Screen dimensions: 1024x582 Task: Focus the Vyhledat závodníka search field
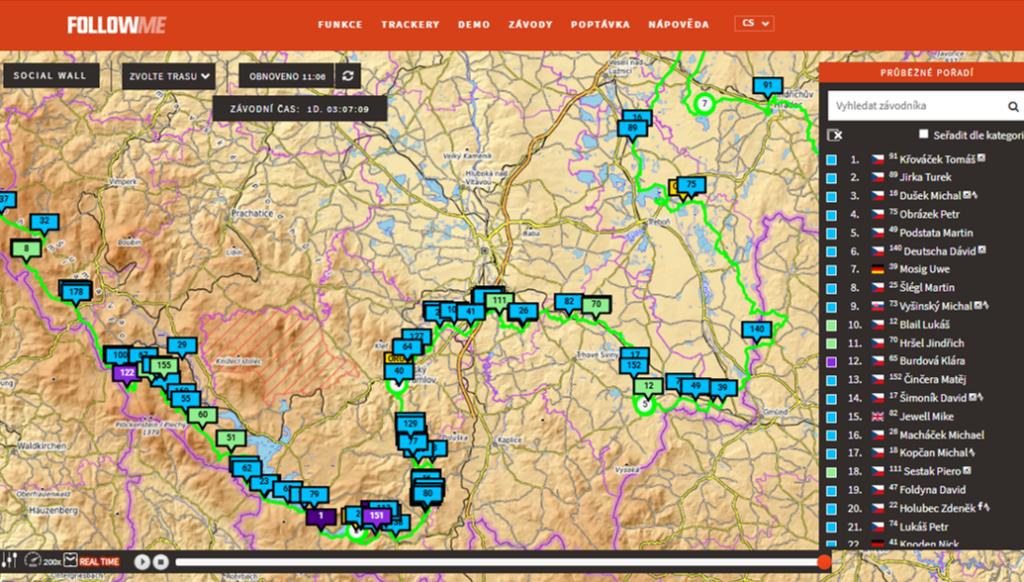[x=916, y=106]
